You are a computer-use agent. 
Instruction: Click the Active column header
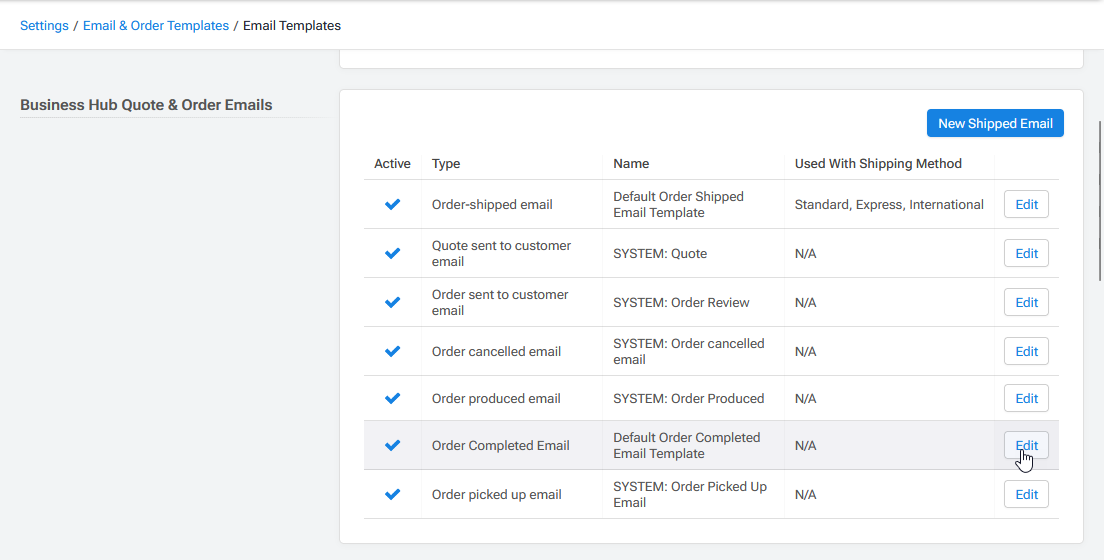click(x=392, y=163)
